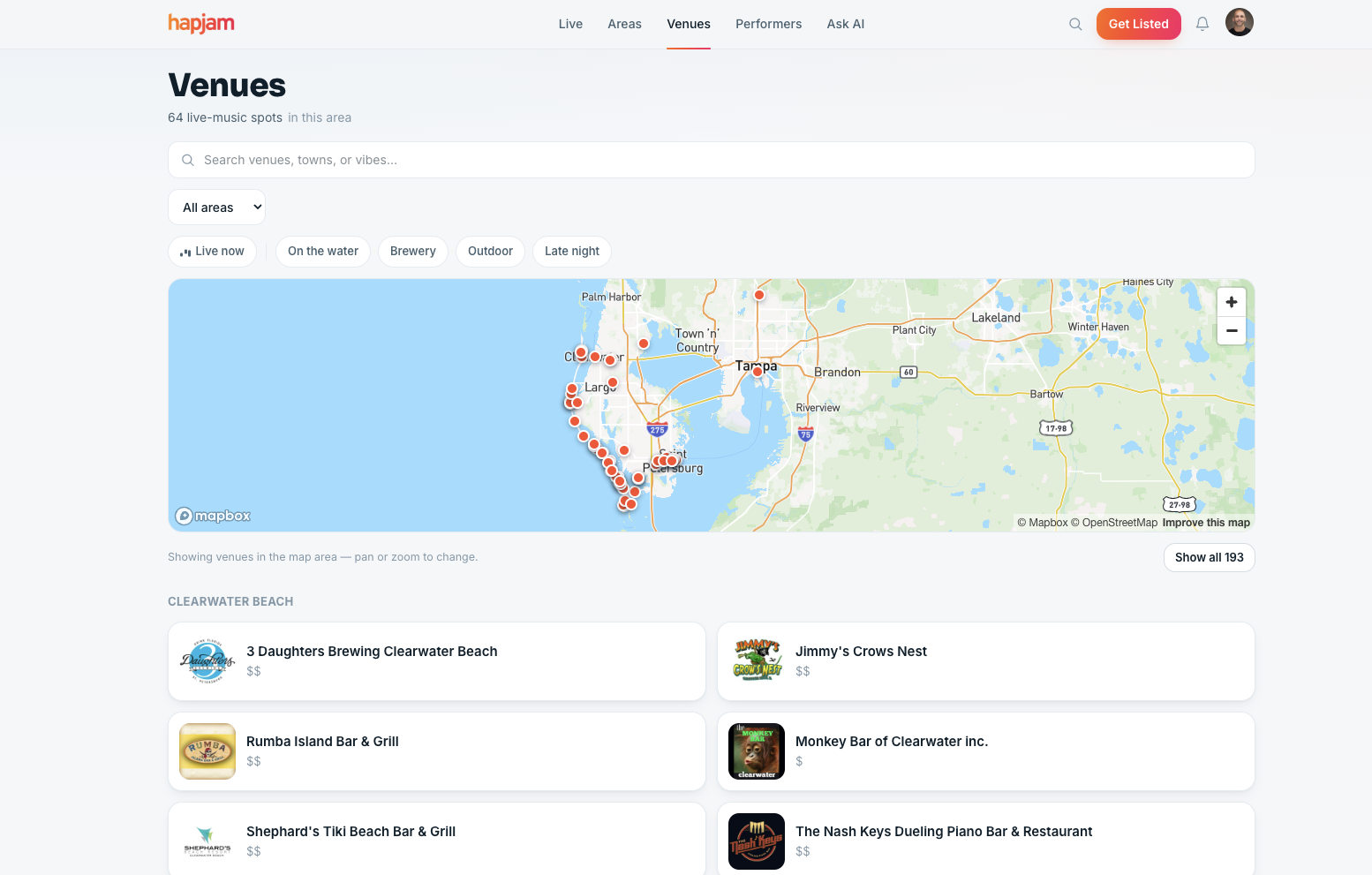Click the Get Listed button
Screen dimensions: 1372x875
pyautogui.click(x=1139, y=24)
